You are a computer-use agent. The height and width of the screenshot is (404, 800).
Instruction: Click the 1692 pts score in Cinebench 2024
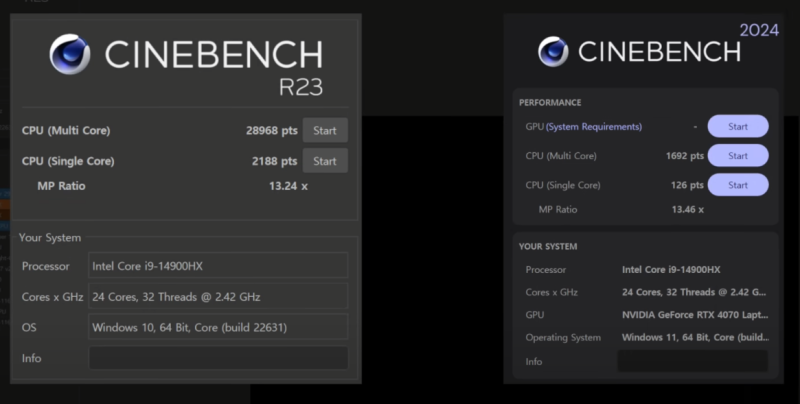tap(685, 156)
